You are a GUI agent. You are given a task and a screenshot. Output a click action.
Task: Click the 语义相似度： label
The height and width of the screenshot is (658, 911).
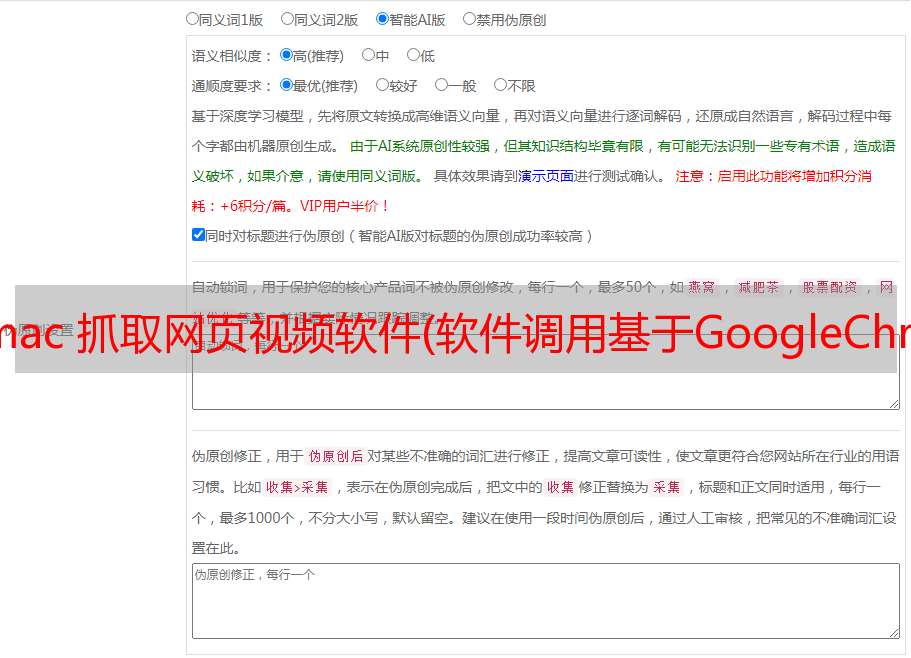(x=232, y=56)
